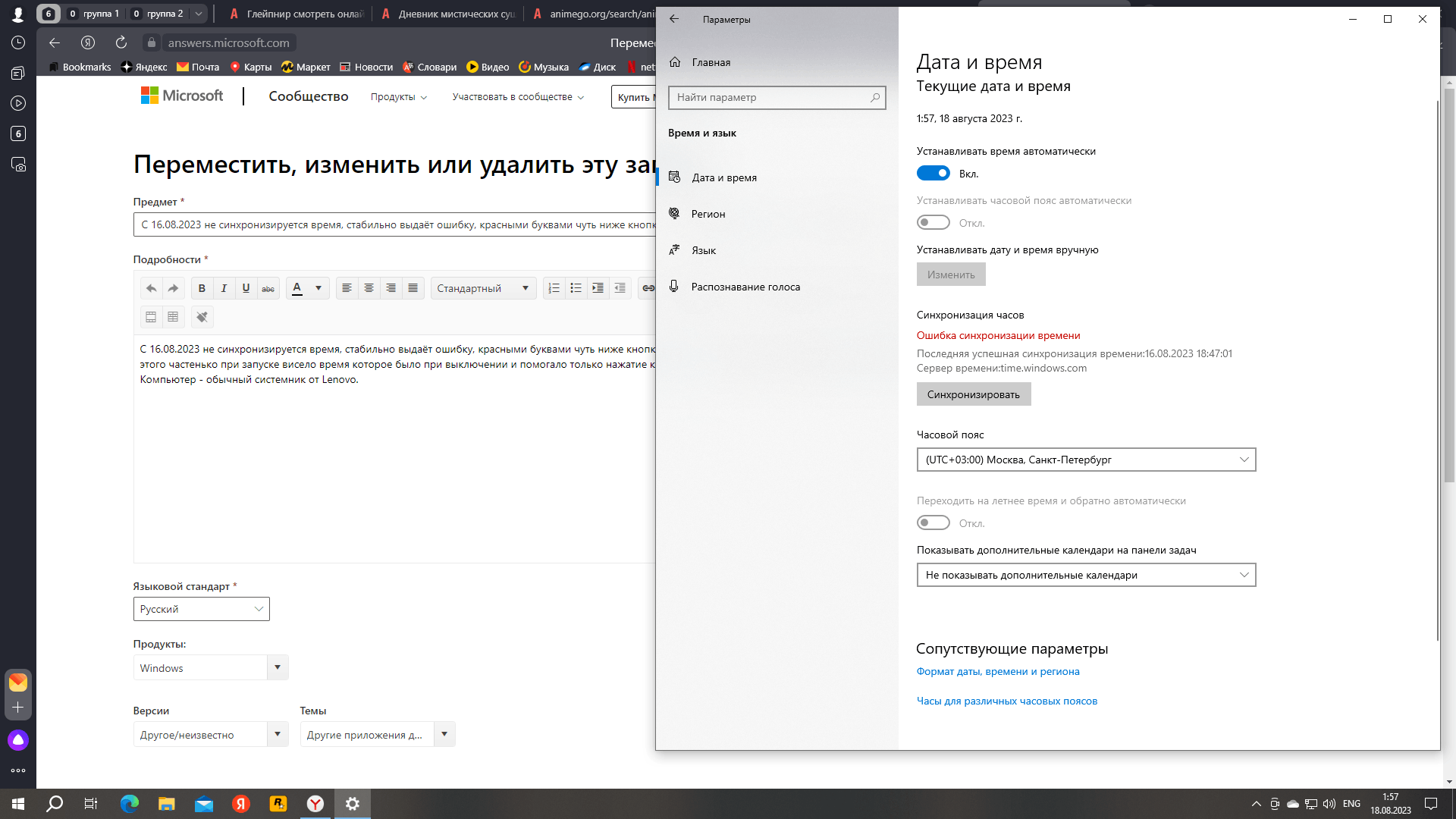Focus the Найти параметр search field
The image size is (1456, 819).
777,97
